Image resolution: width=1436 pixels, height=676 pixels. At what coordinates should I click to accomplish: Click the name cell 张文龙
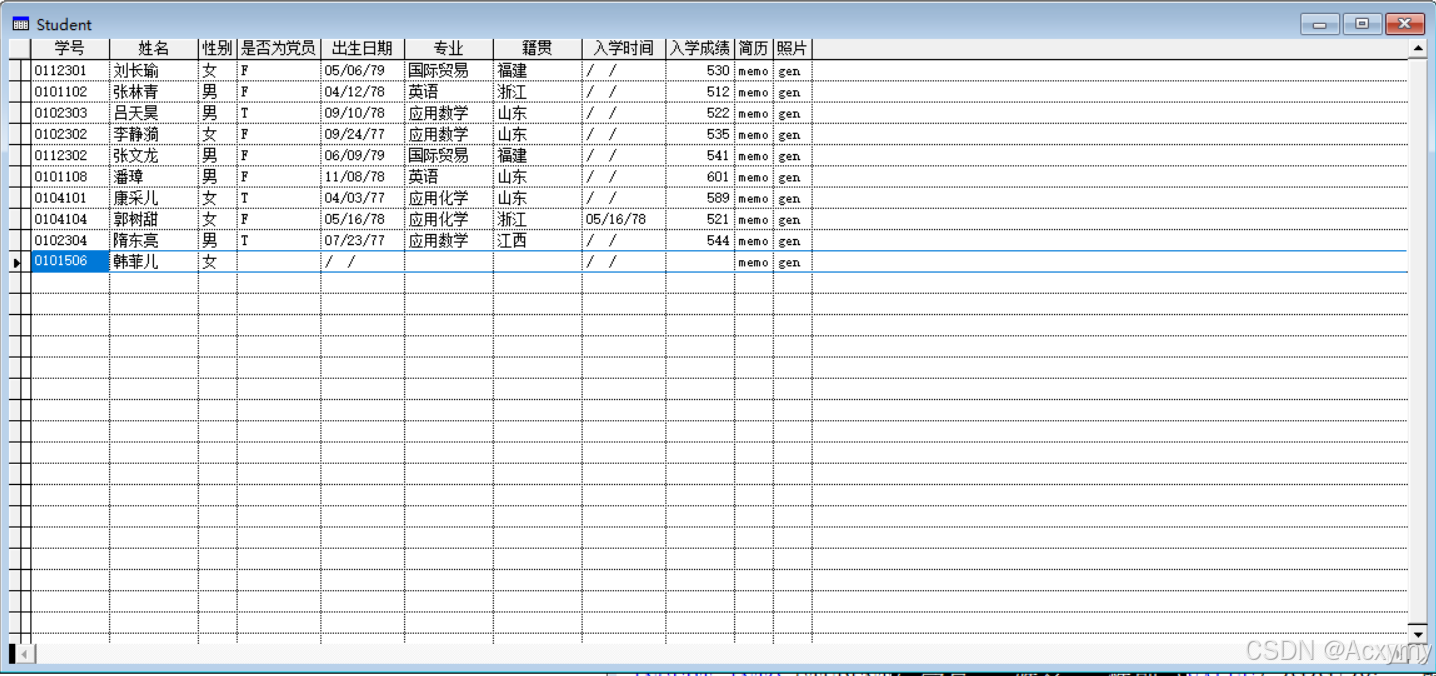click(x=154, y=155)
